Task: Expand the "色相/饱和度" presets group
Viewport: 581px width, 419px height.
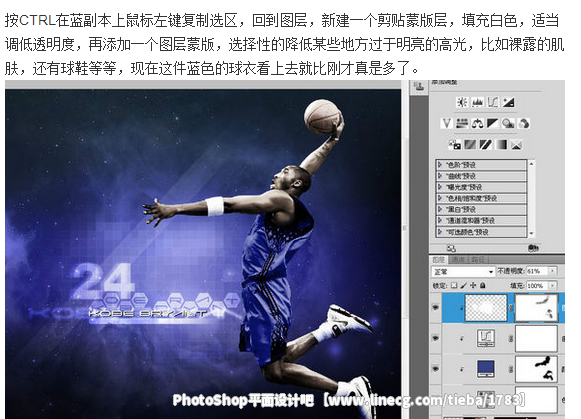Action: (x=440, y=198)
